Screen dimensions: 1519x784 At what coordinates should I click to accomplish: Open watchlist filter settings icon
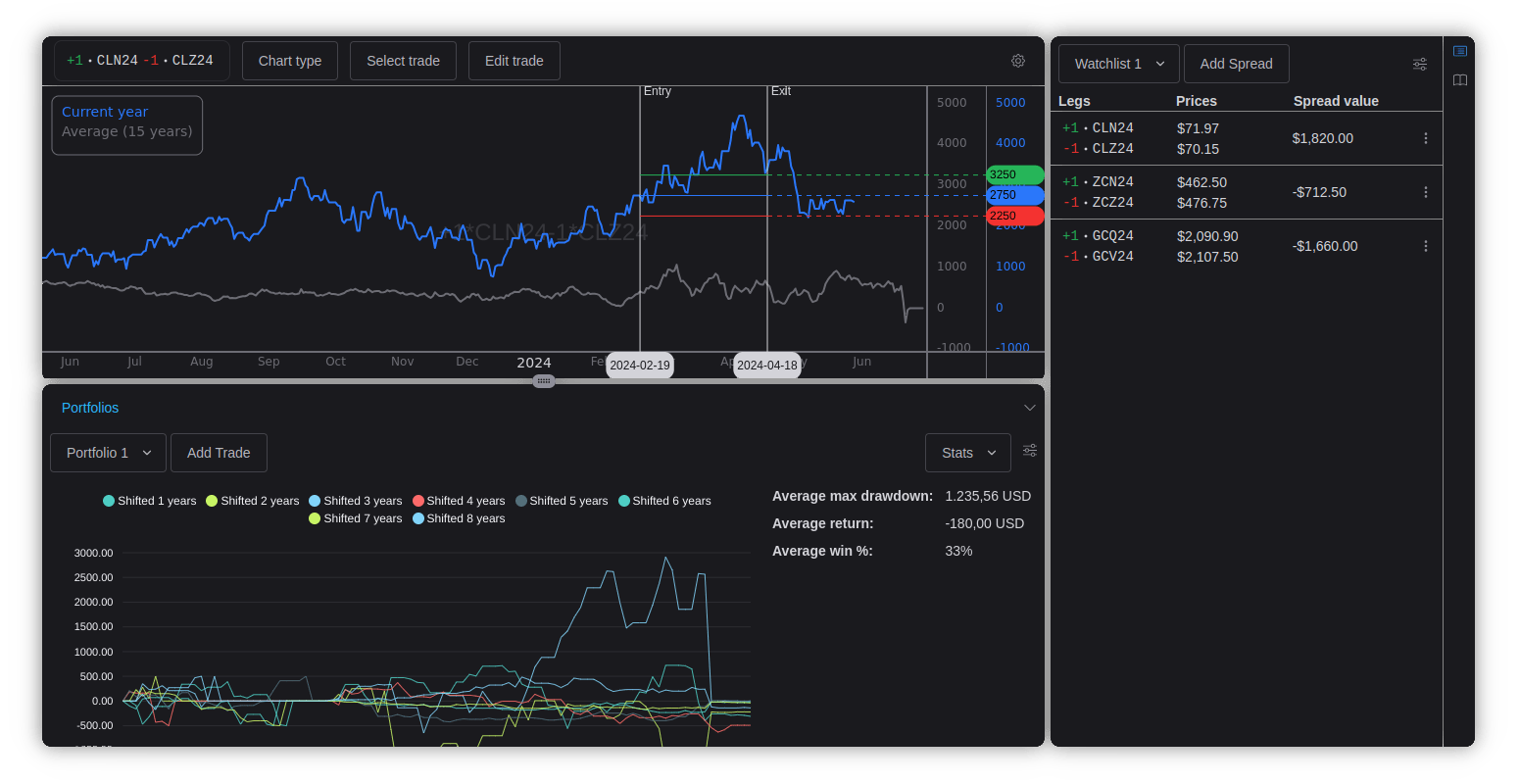1420,64
